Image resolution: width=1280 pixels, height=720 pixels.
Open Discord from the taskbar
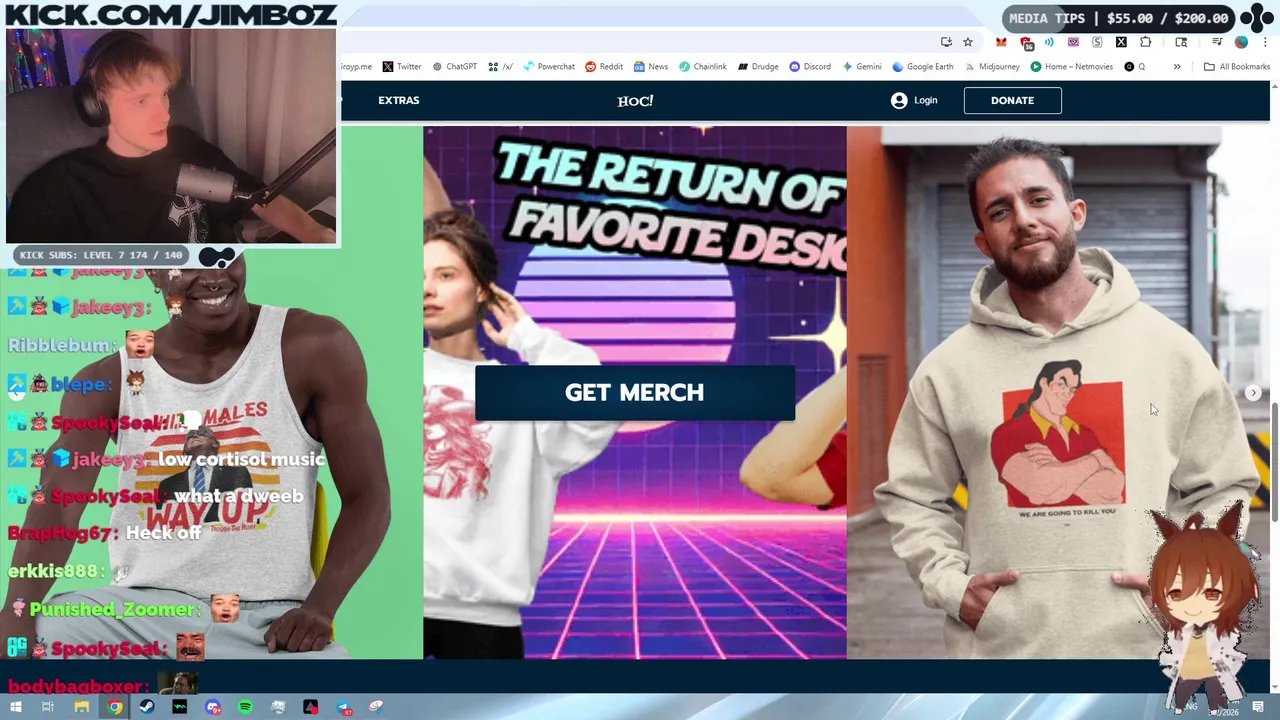pos(213,707)
